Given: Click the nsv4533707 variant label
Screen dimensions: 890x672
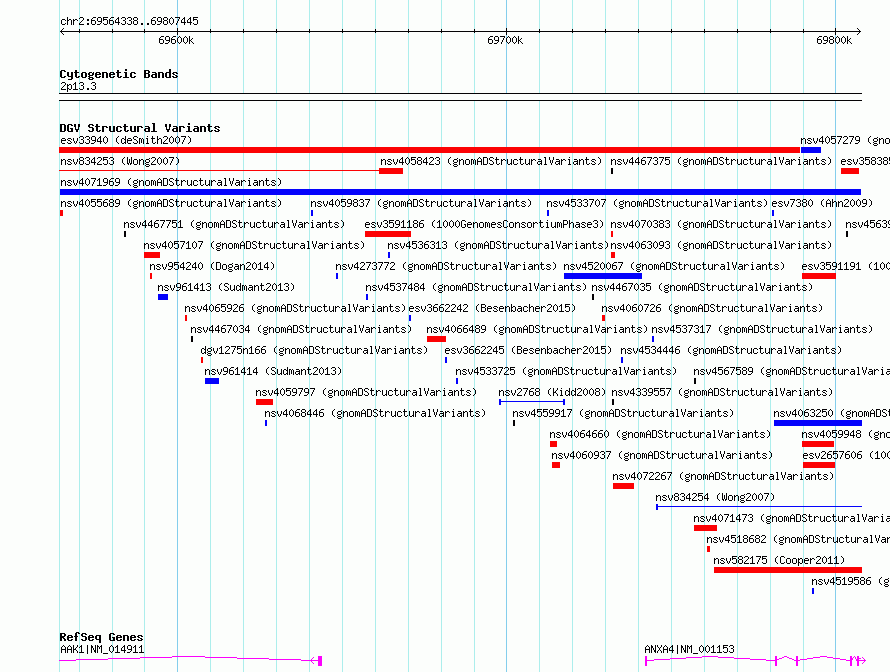Looking at the screenshot, I should click(x=657, y=203).
